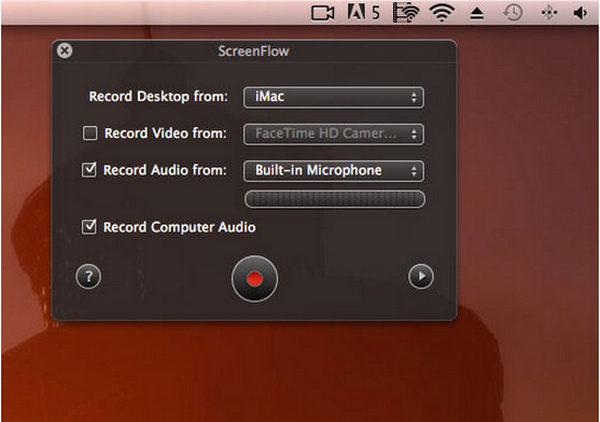The height and width of the screenshot is (422, 600).
Task: Enable the Record Video from checkbox
Action: coord(90,133)
